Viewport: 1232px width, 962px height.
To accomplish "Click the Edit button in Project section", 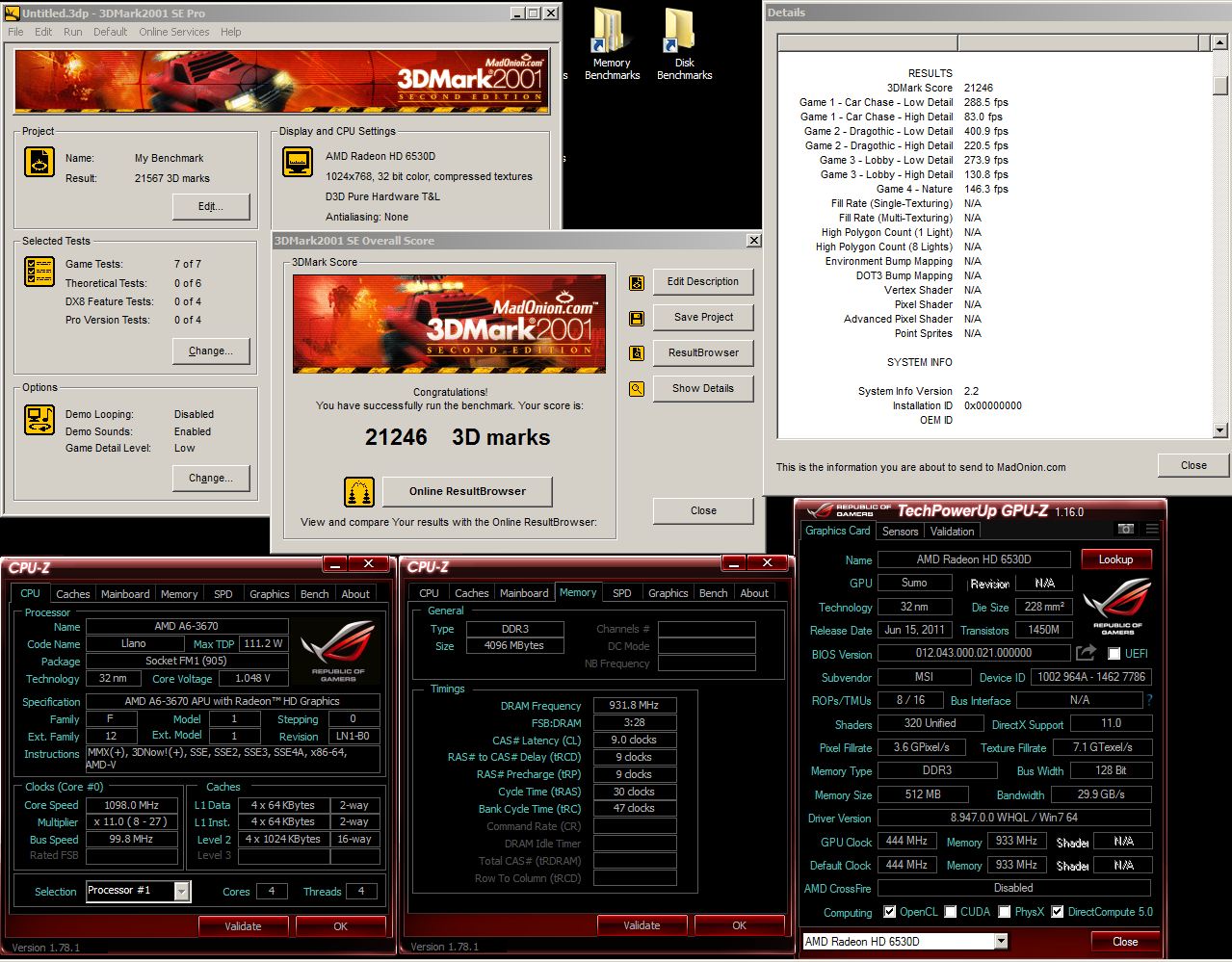I will pyautogui.click(x=211, y=206).
